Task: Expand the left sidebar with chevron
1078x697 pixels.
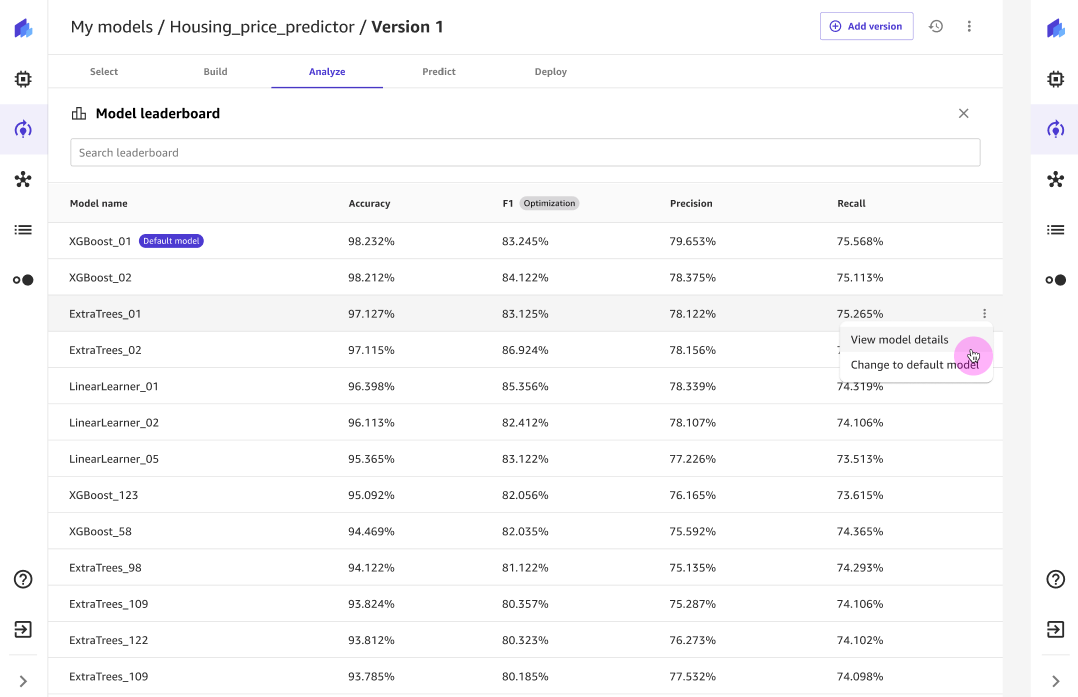Action: coord(23,681)
